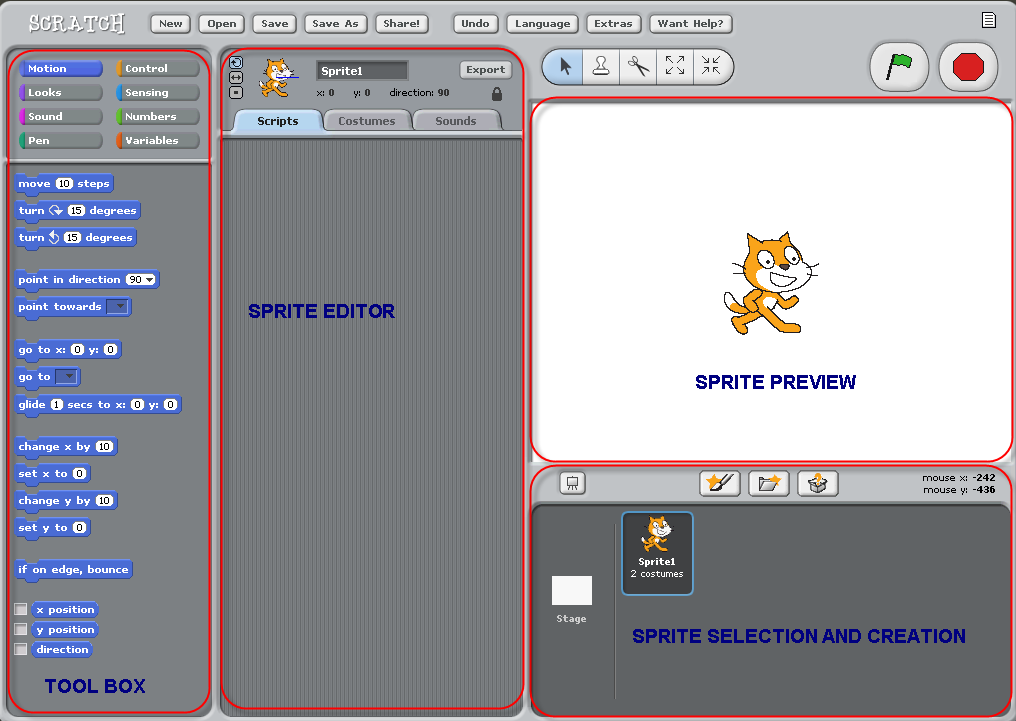Click the turn counterclockwise 15 degrees block

point(75,238)
